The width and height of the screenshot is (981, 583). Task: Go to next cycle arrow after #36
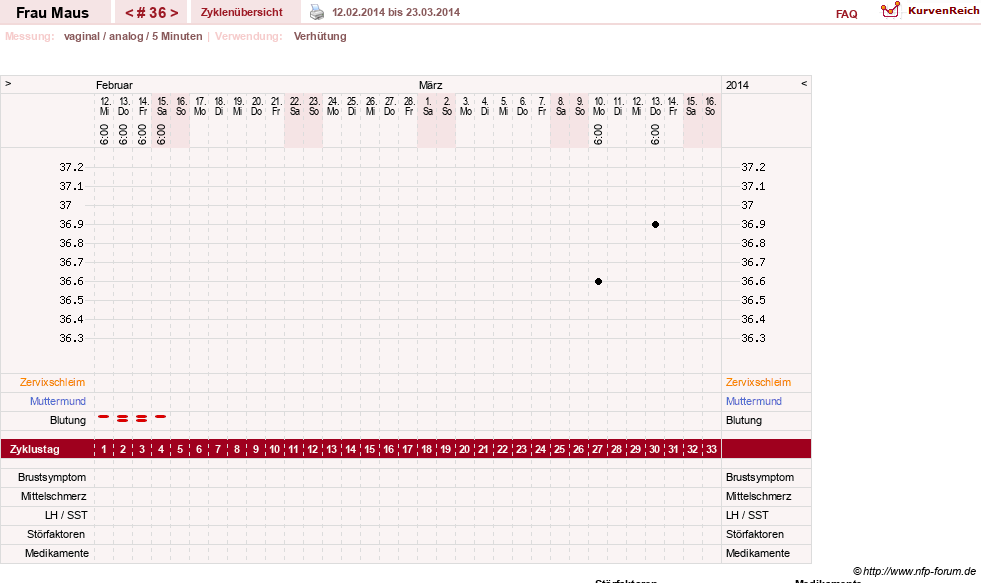click(x=174, y=13)
